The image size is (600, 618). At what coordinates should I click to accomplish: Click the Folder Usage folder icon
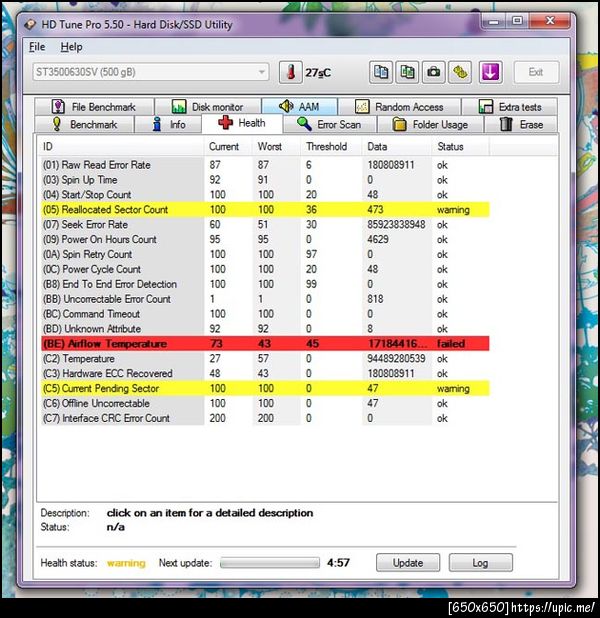coord(399,125)
